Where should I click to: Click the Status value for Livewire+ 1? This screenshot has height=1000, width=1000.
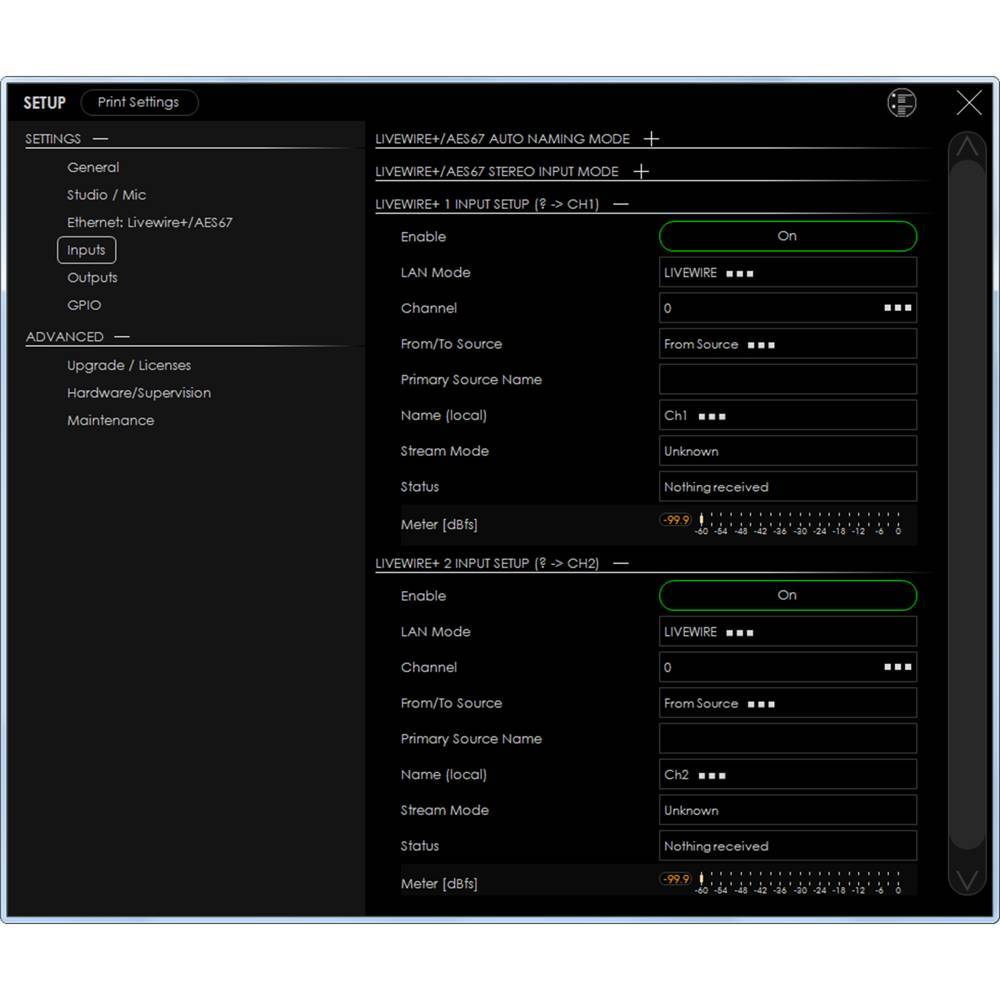coord(788,487)
